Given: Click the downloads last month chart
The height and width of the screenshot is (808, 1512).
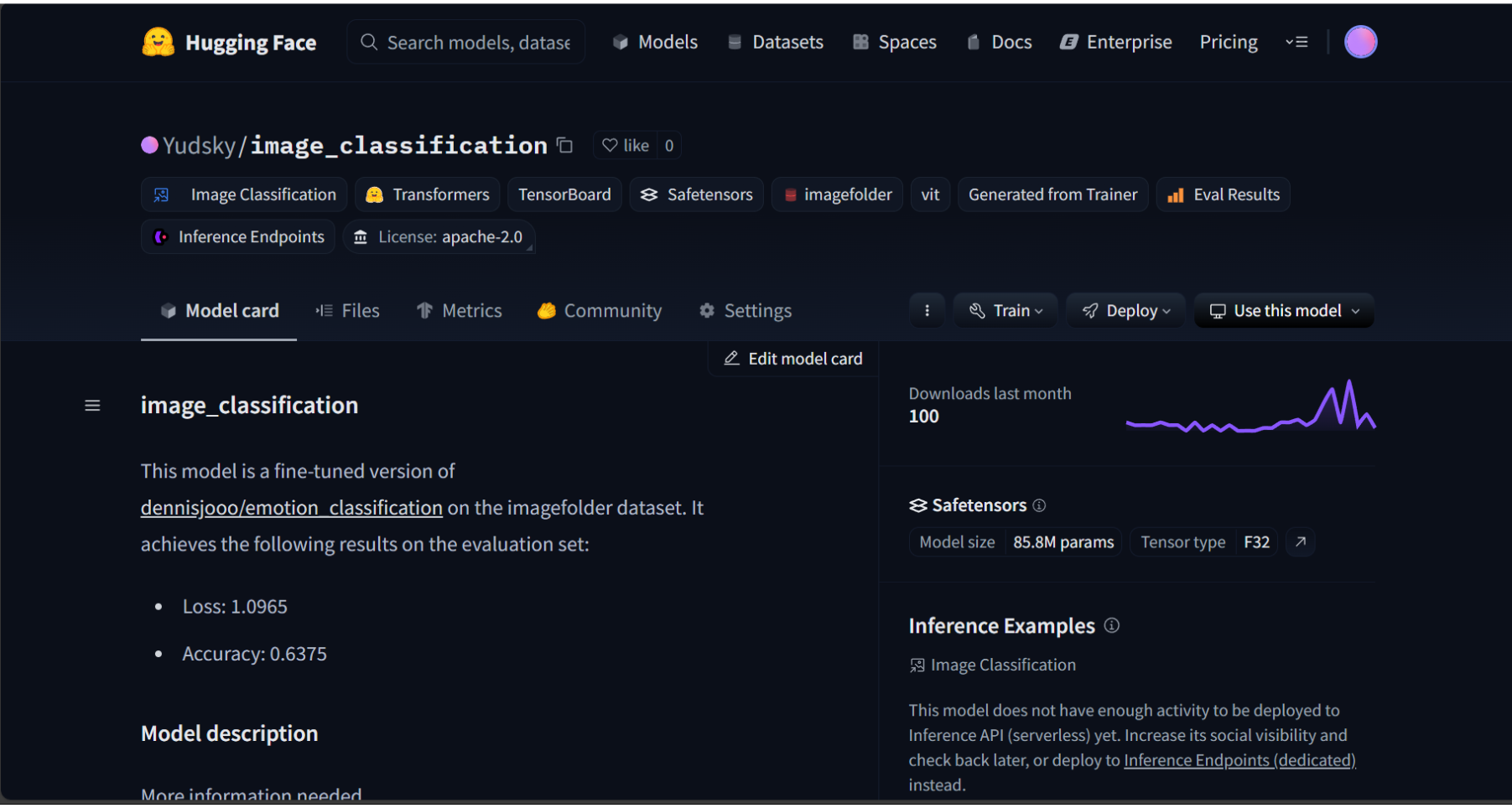Looking at the screenshot, I should 1250,407.
